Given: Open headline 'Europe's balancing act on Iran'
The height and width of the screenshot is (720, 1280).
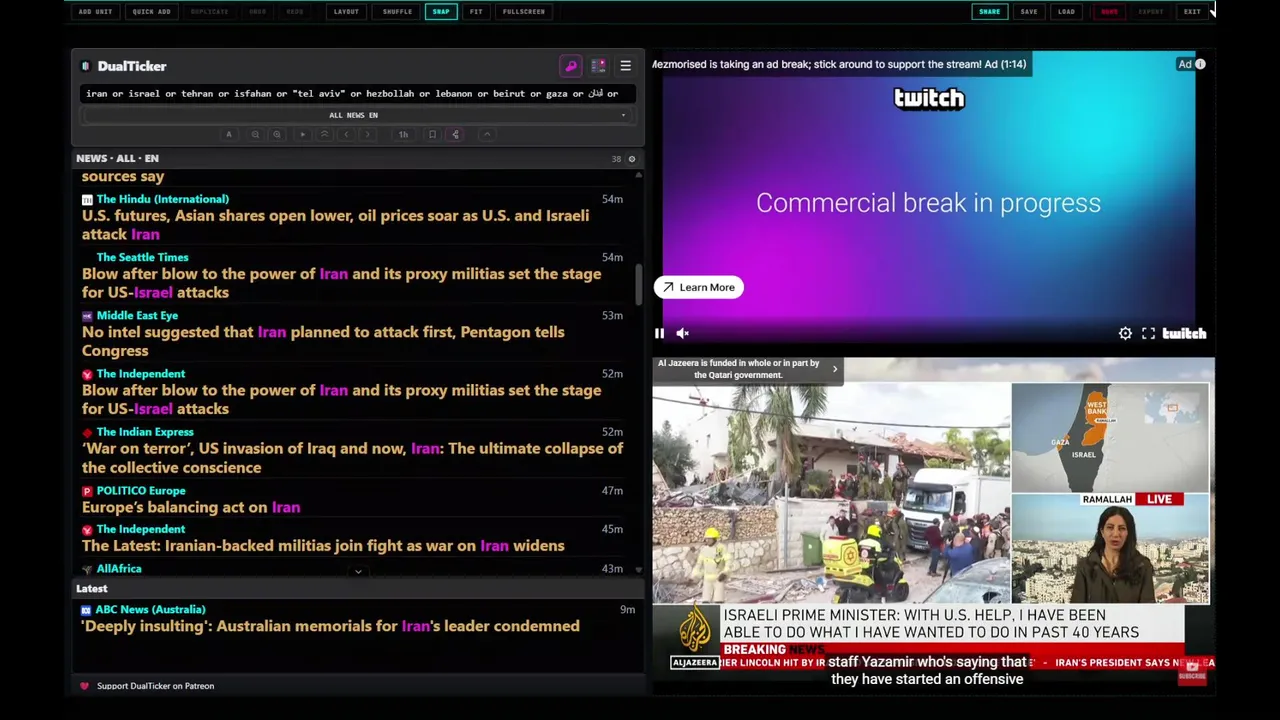Looking at the screenshot, I should pos(191,508).
